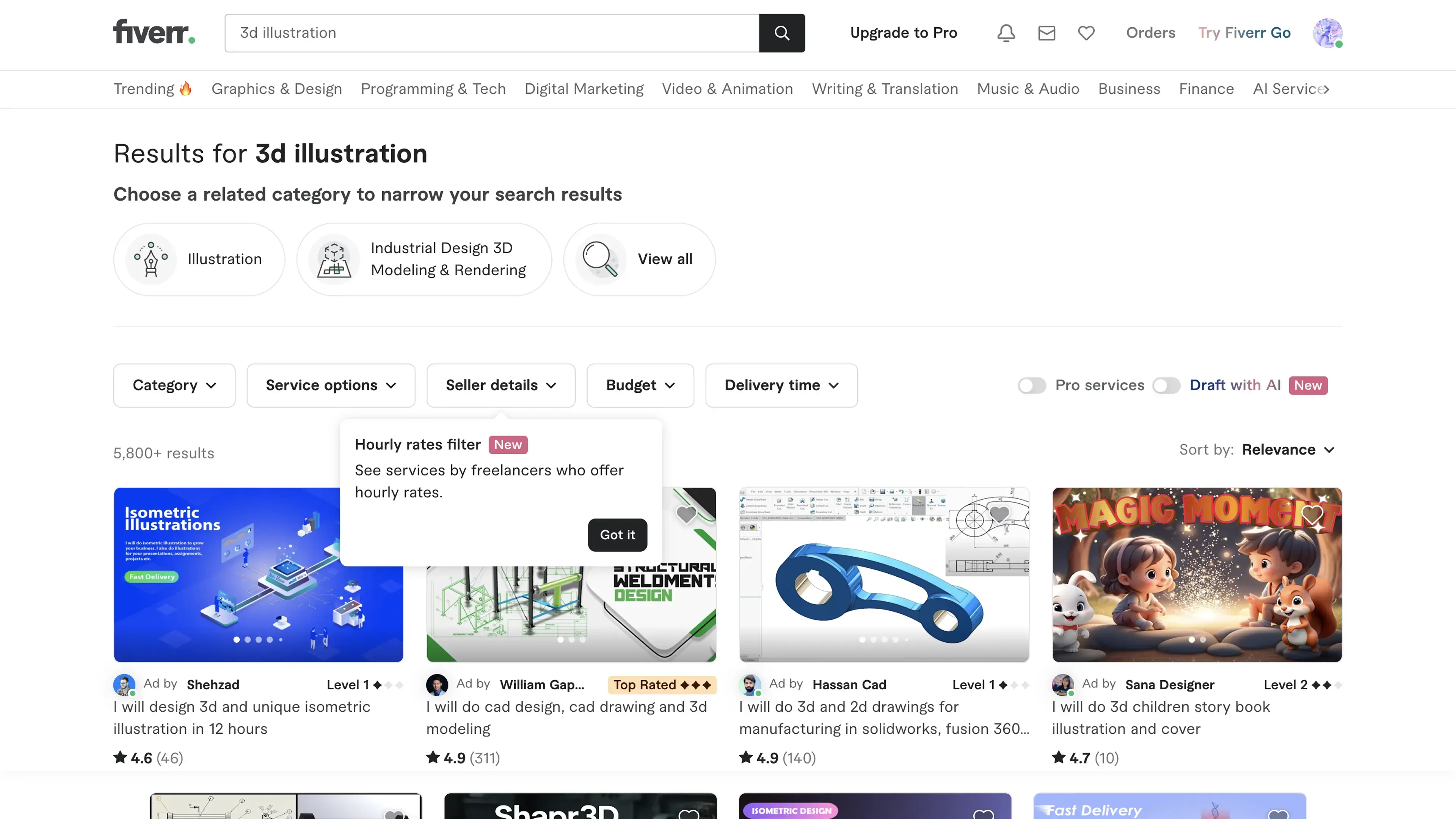The height and width of the screenshot is (819, 1456).
Task: Open the notifications bell
Action: coord(1006,33)
